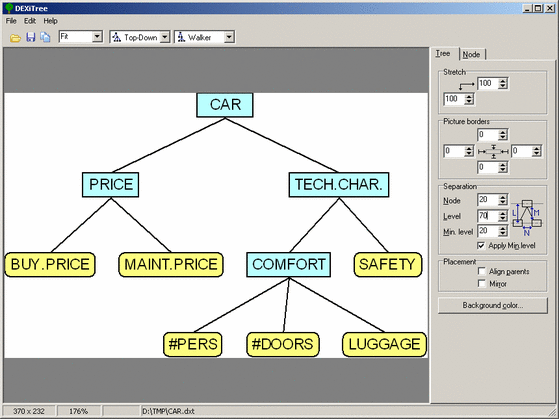Expand the Top-Down orientation dropdown
Screen dimensions: 559x419
click(x=164, y=37)
